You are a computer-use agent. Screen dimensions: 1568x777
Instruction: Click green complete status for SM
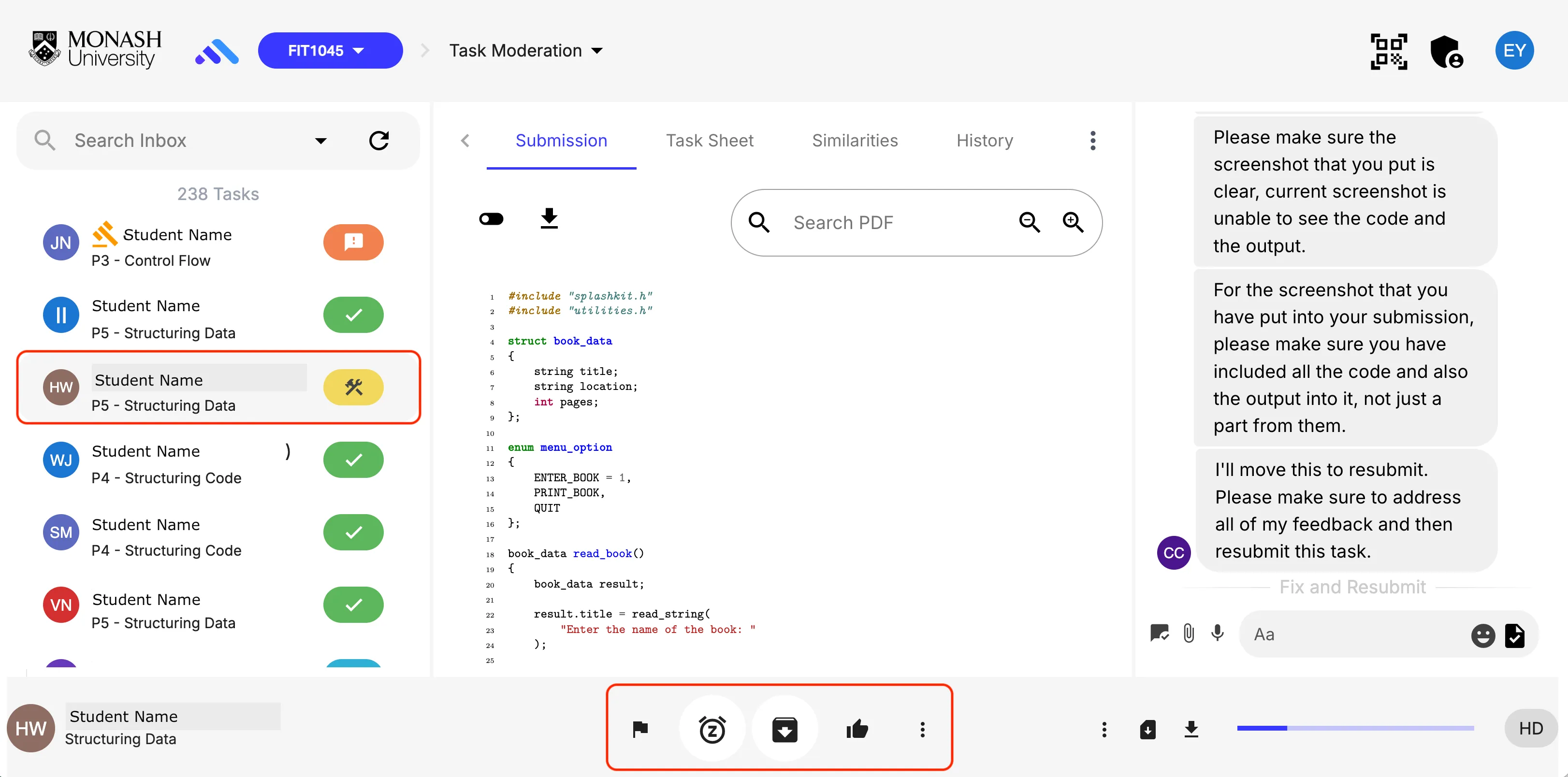tap(353, 532)
